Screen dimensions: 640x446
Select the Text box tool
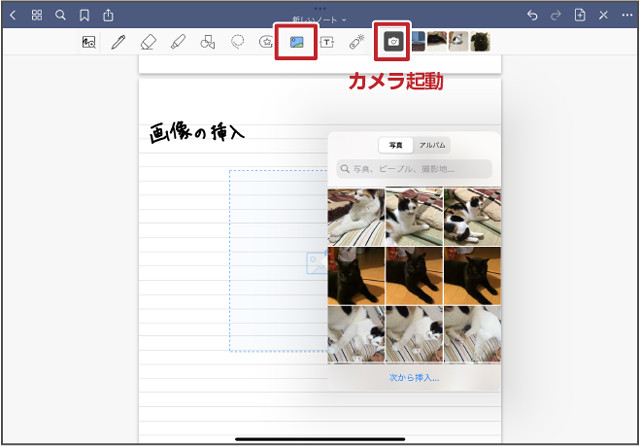pyautogui.click(x=326, y=42)
